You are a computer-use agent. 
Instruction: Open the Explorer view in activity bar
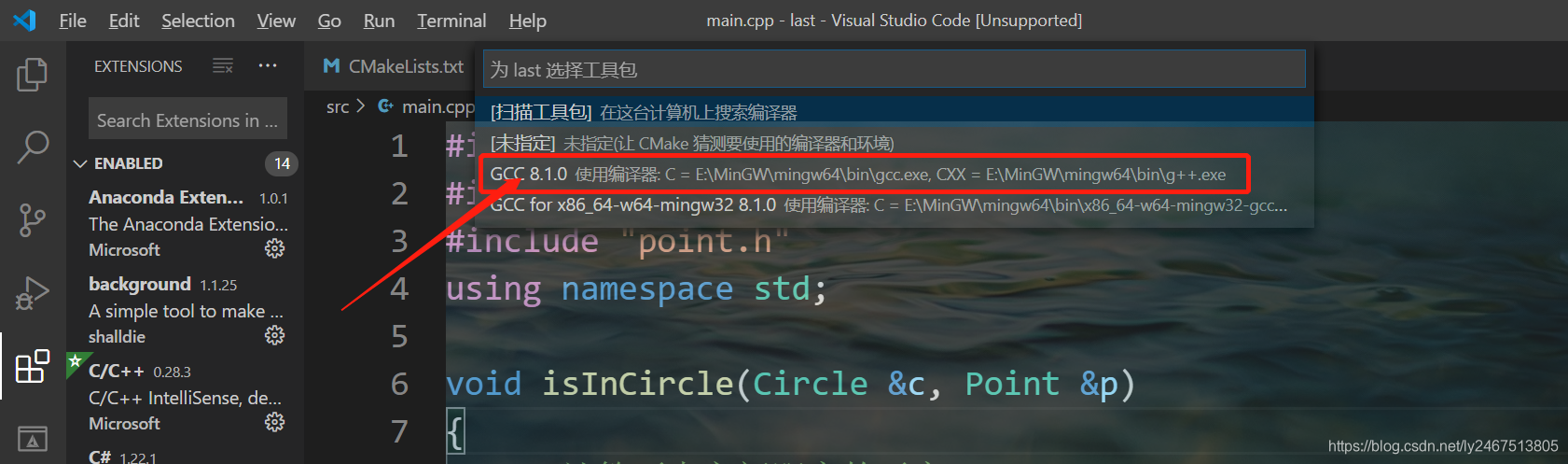tap(32, 75)
